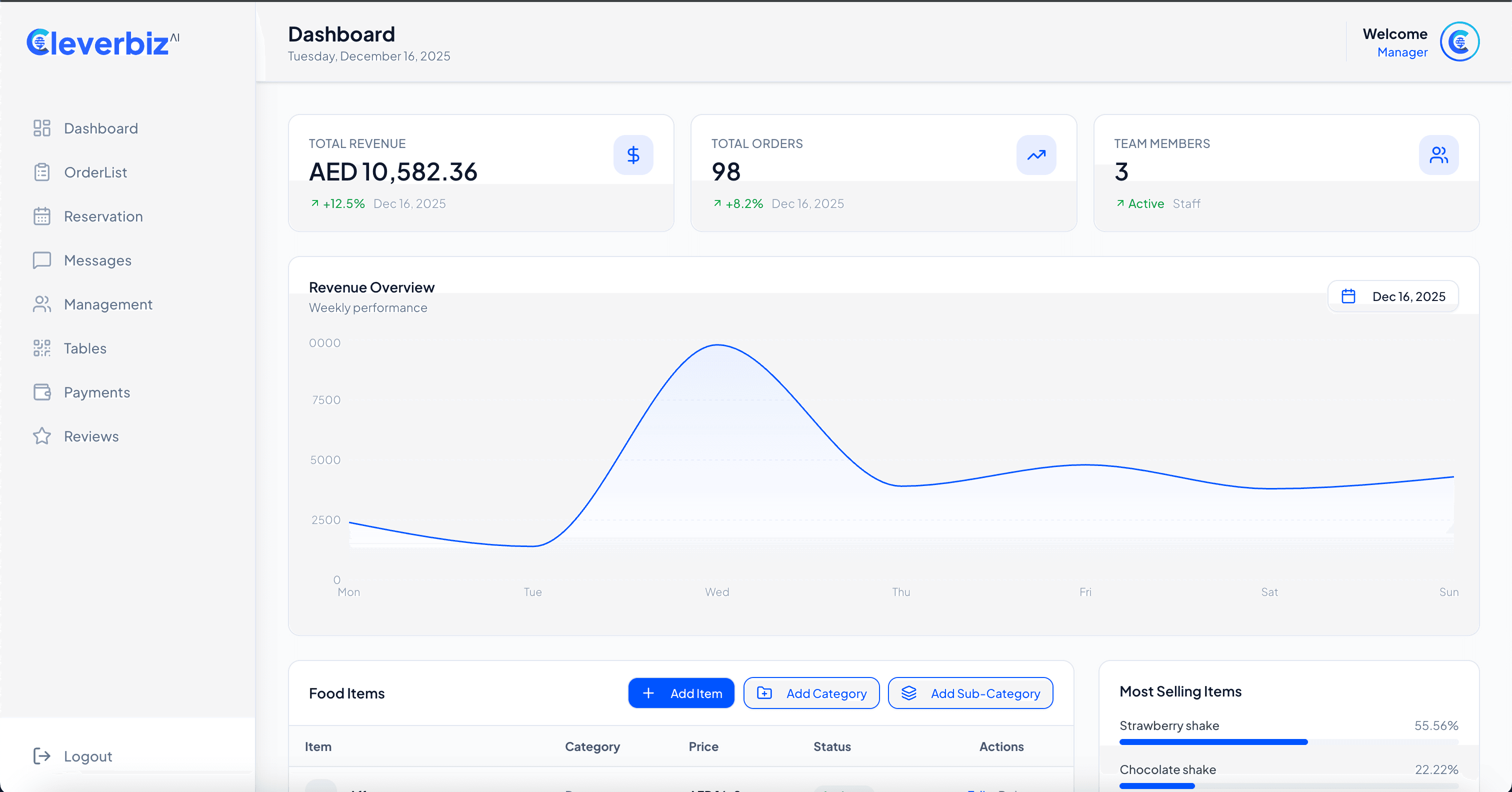
Task: Click the Payments card icon in sidebar
Action: 41,392
